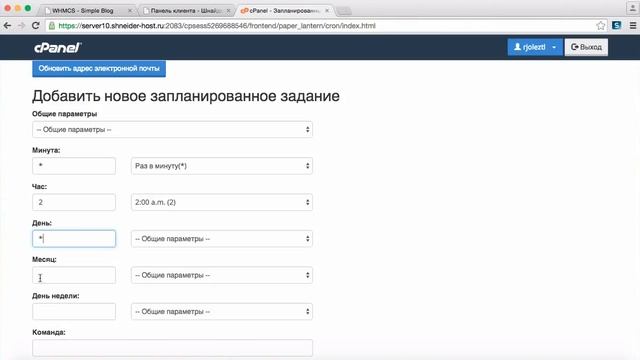The image size is (640, 360).
Task: Click the Команда: field label
Action: tap(49, 332)
